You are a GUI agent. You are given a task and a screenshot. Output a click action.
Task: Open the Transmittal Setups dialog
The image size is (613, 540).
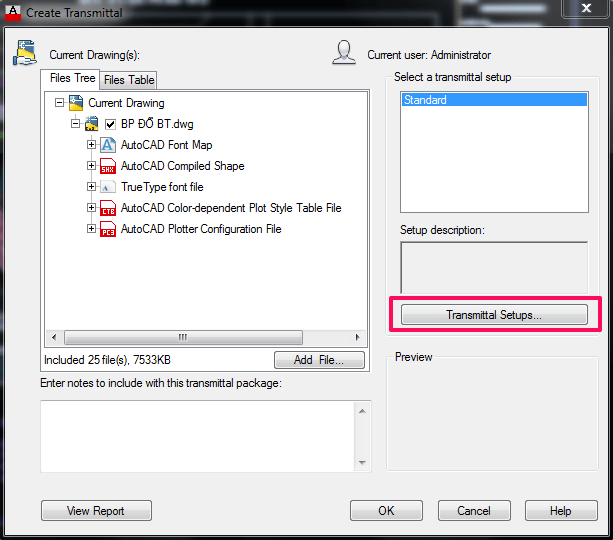pos(494,315)
